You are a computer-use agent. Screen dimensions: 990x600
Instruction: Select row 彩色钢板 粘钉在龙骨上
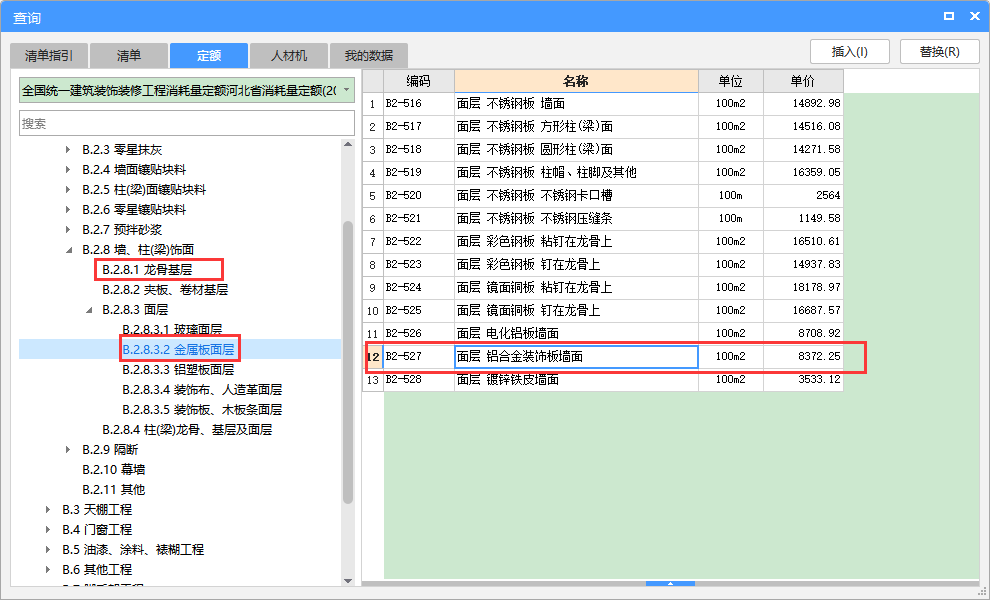(603, 241)
